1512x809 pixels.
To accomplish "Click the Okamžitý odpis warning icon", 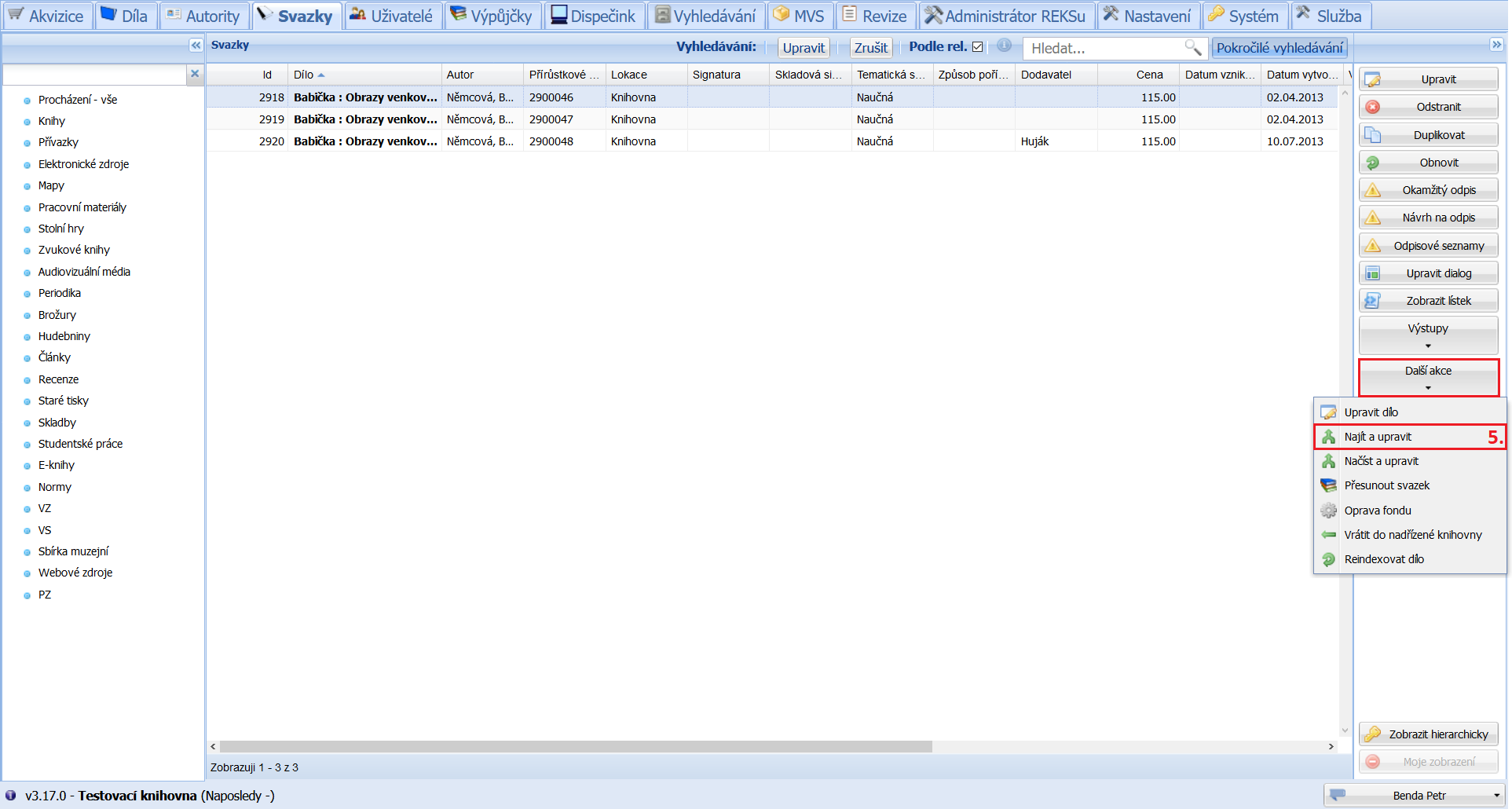I will 1373,190.
